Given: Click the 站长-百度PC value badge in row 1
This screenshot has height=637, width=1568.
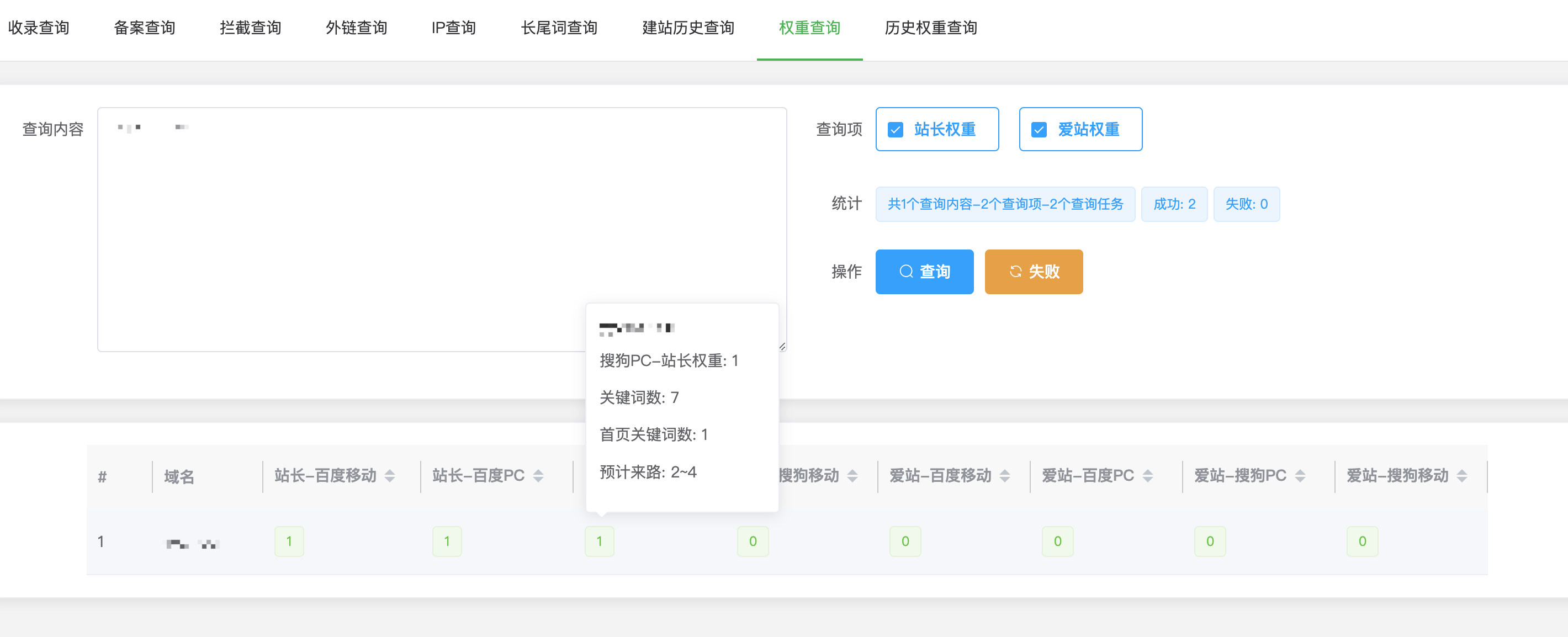Looking at the screenshot, I should coord(447,542).
